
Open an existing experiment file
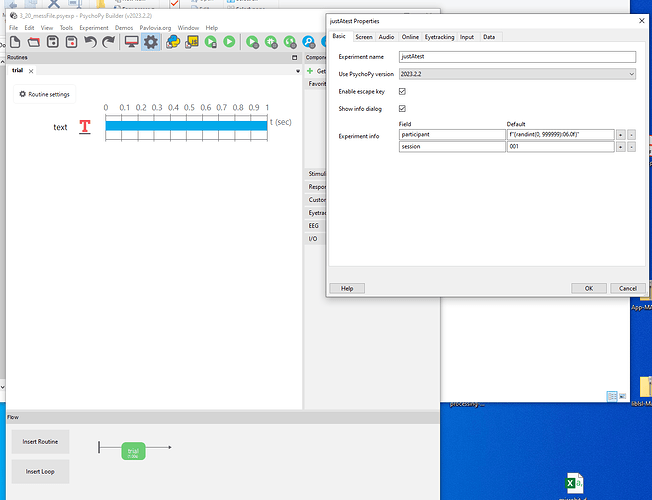click(x=34, y=42)
